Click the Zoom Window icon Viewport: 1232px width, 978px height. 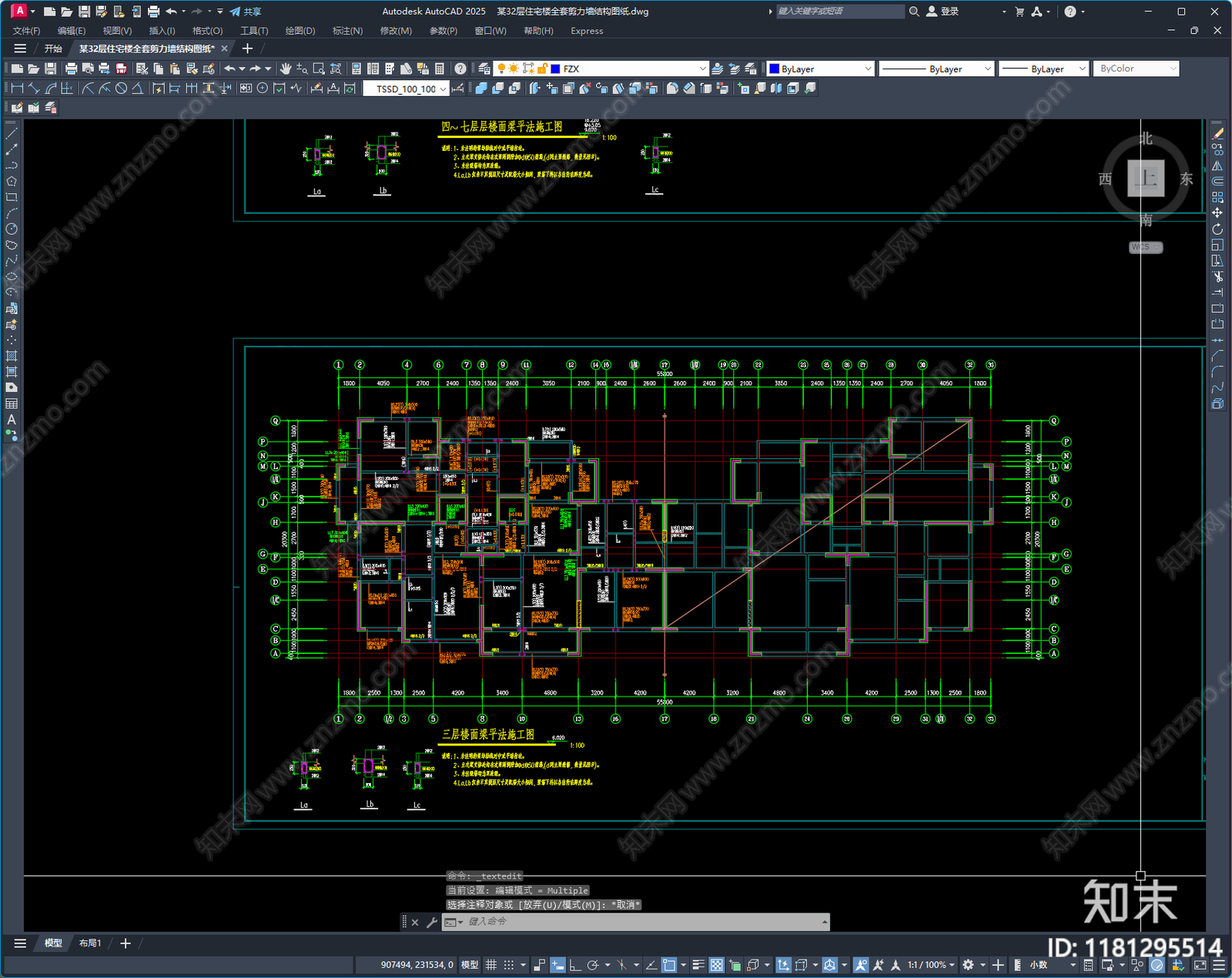click(x=319, y=69)
